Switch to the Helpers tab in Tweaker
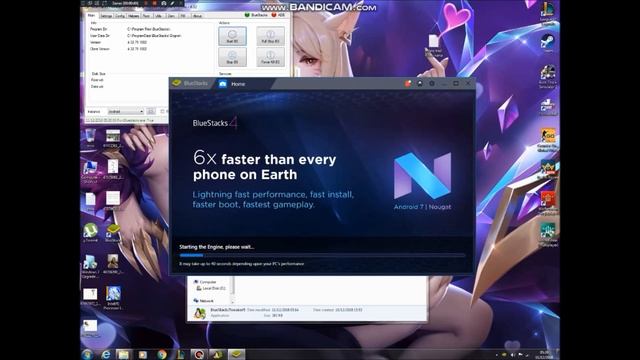The image size is (640, 360). tap(133, 16)
